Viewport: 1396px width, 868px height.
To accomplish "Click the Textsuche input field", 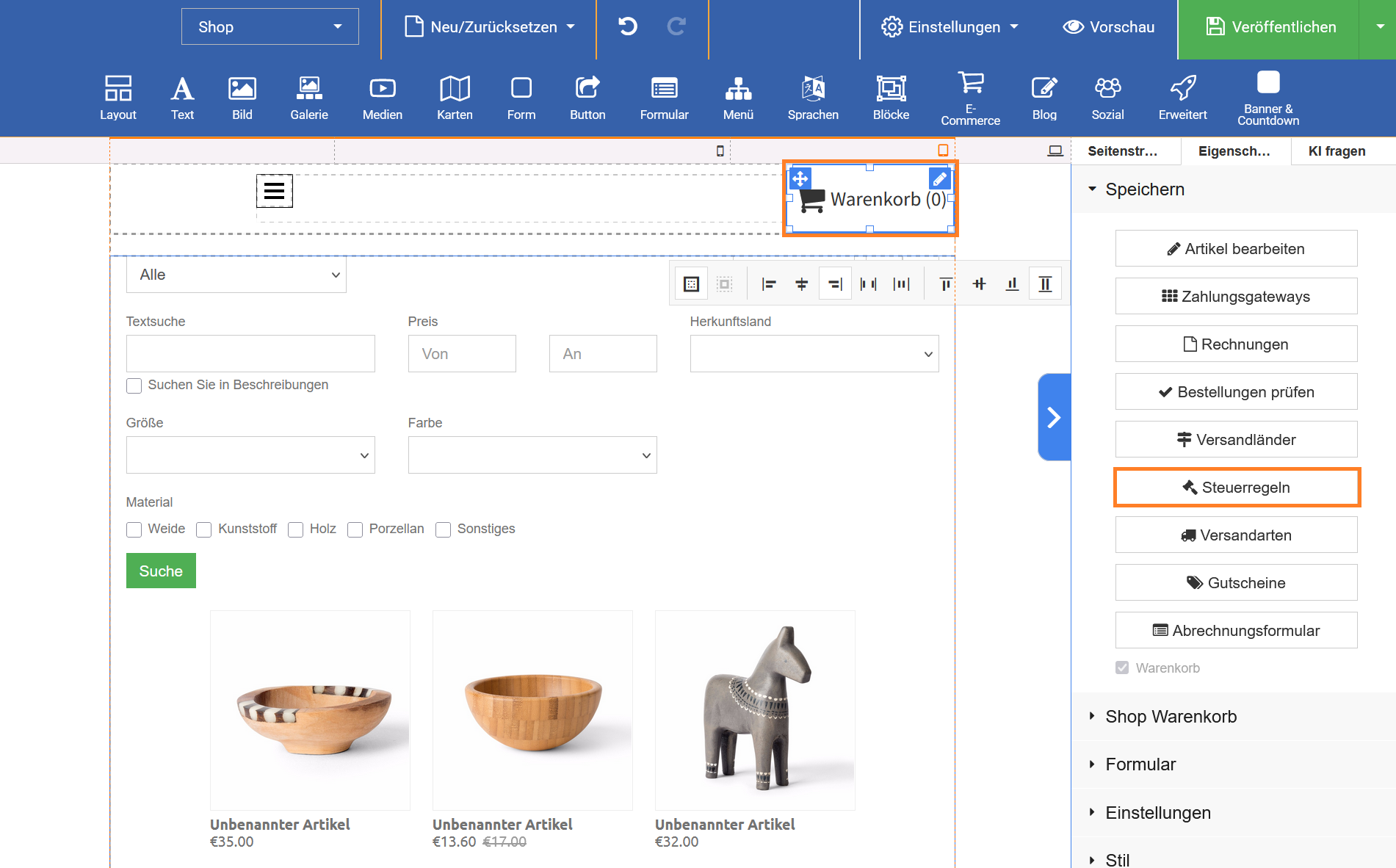I will [x=250, y=354].
